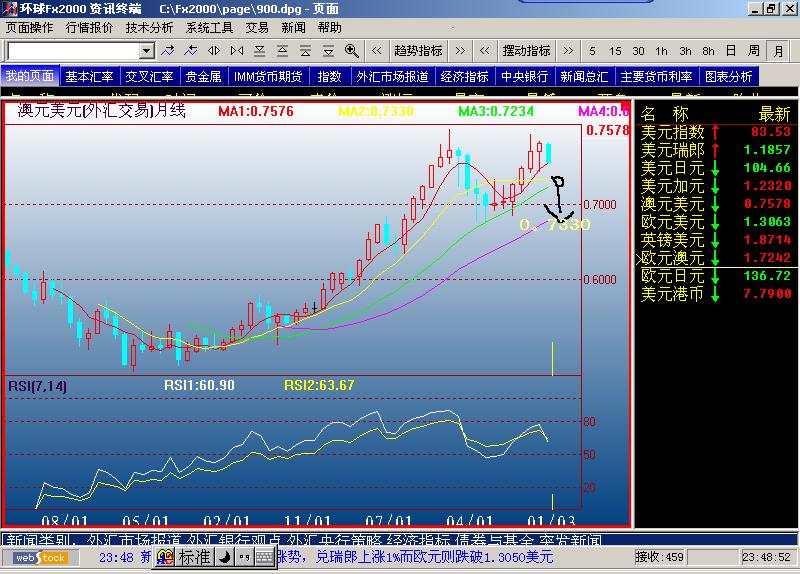Click the trend line forward arrow icon
This screenshot has height=574, width=800.
point(168,51)
